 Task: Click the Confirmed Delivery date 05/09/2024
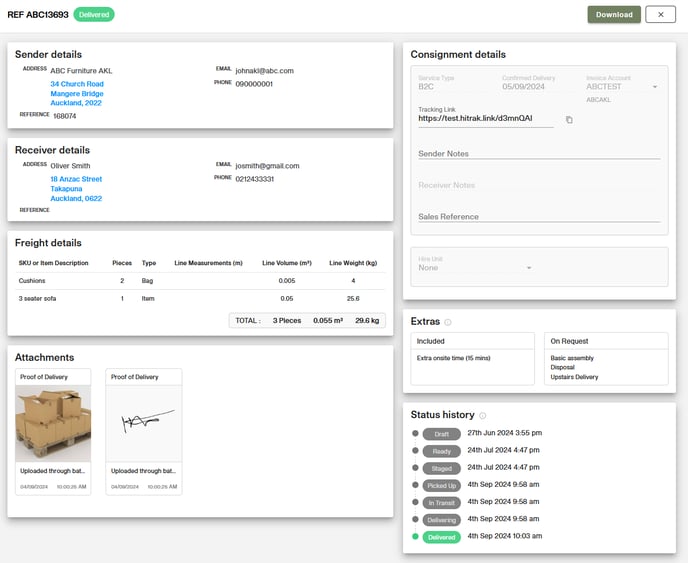click(523, 86)
